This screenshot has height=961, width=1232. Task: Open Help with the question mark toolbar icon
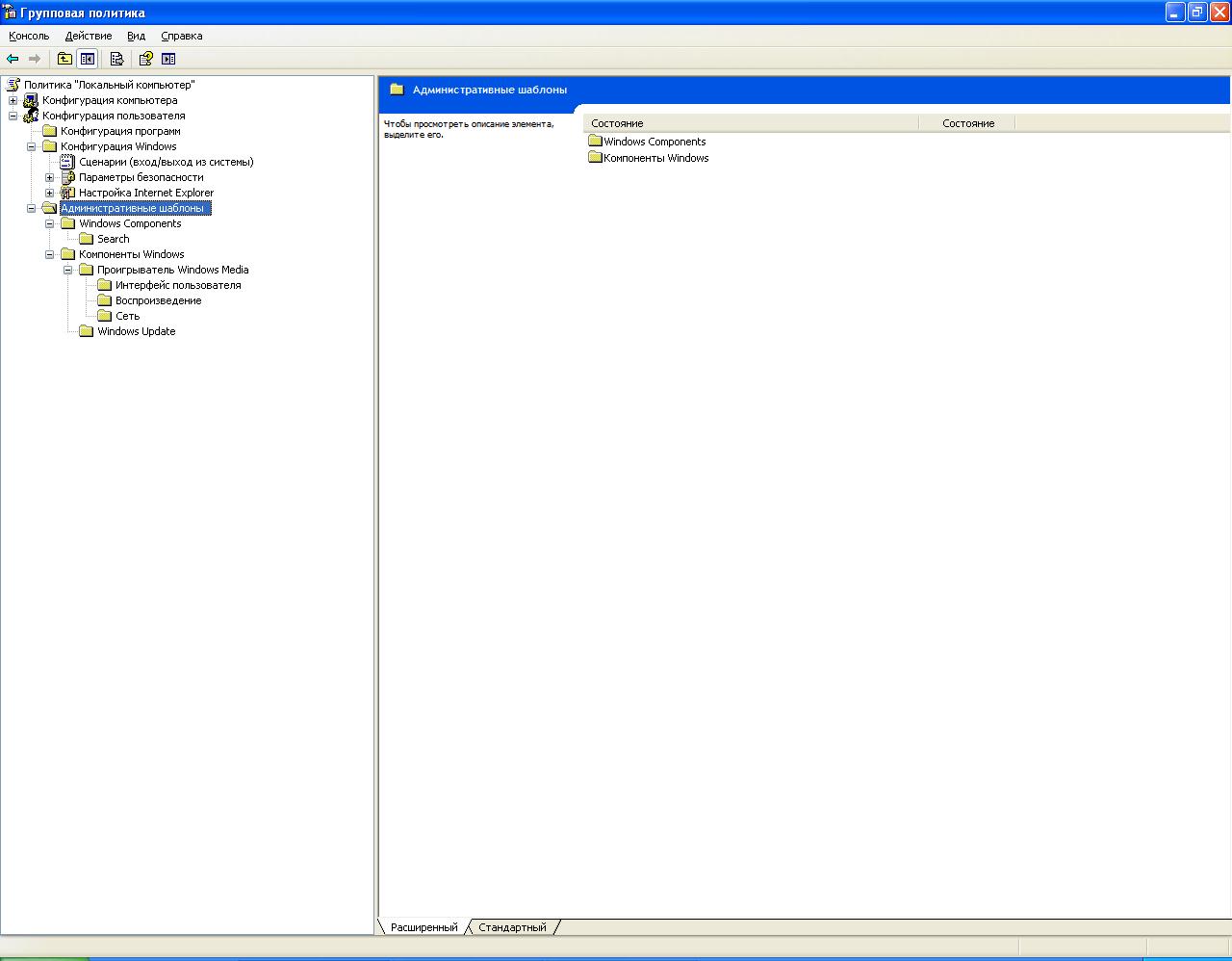(x=145, y=59)
